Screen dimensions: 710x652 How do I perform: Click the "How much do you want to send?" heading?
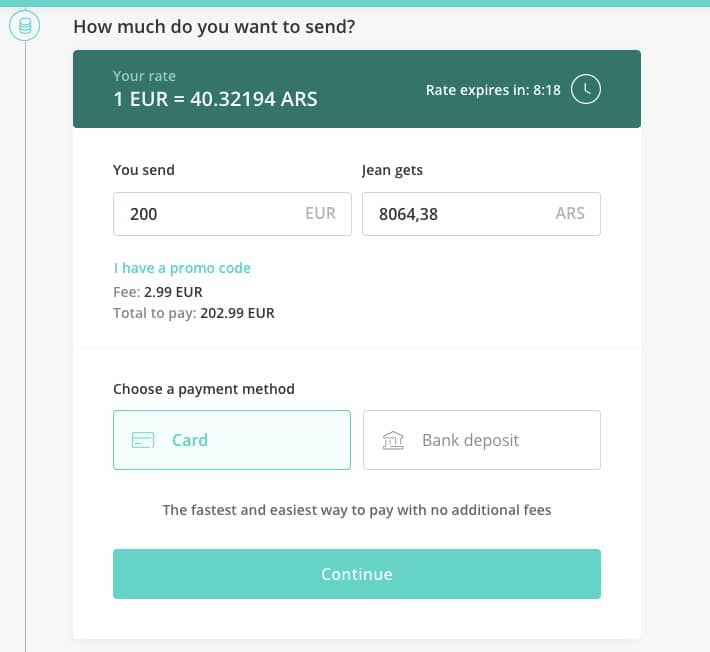click(214, 26)
